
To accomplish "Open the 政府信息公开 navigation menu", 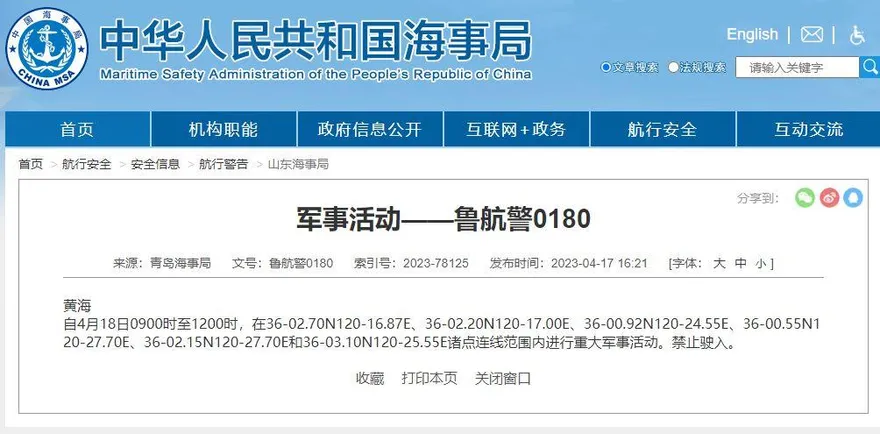I will tap(369, 129).
